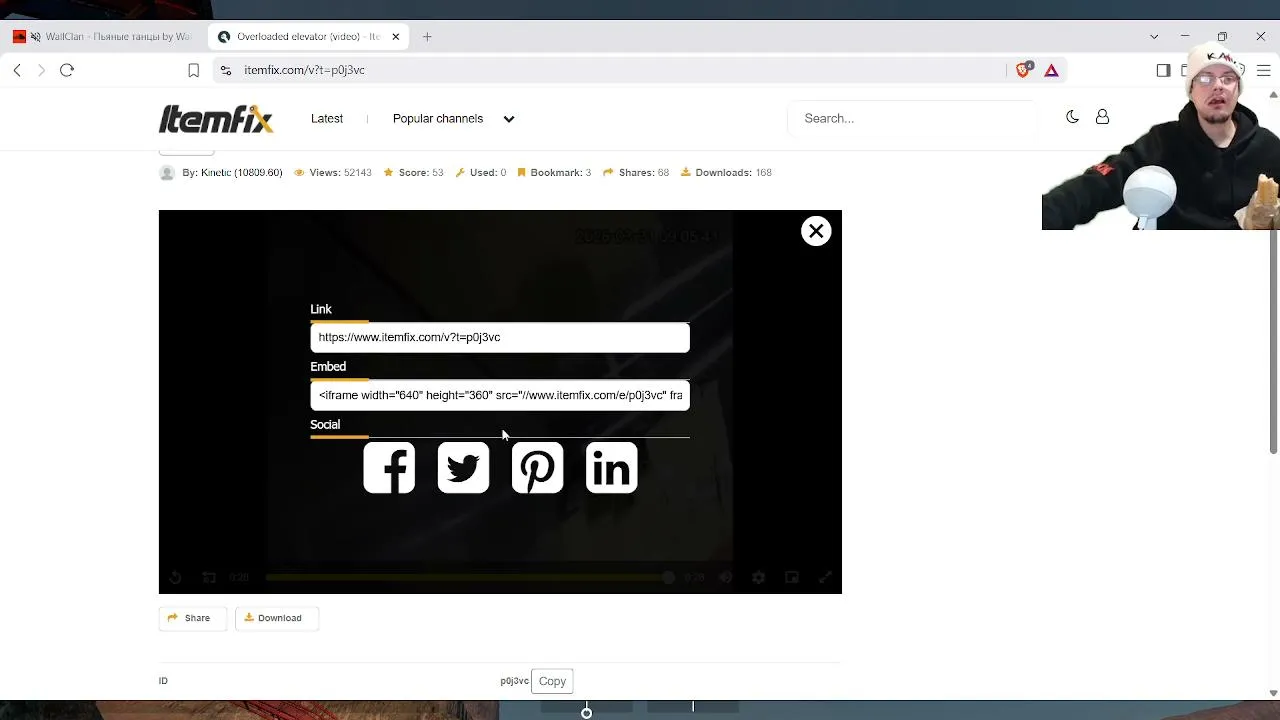Screen dimensions: 1280x720
Task: Click the Views: 52143 stat
Action: pyautogui.click(x=332, y=172)
